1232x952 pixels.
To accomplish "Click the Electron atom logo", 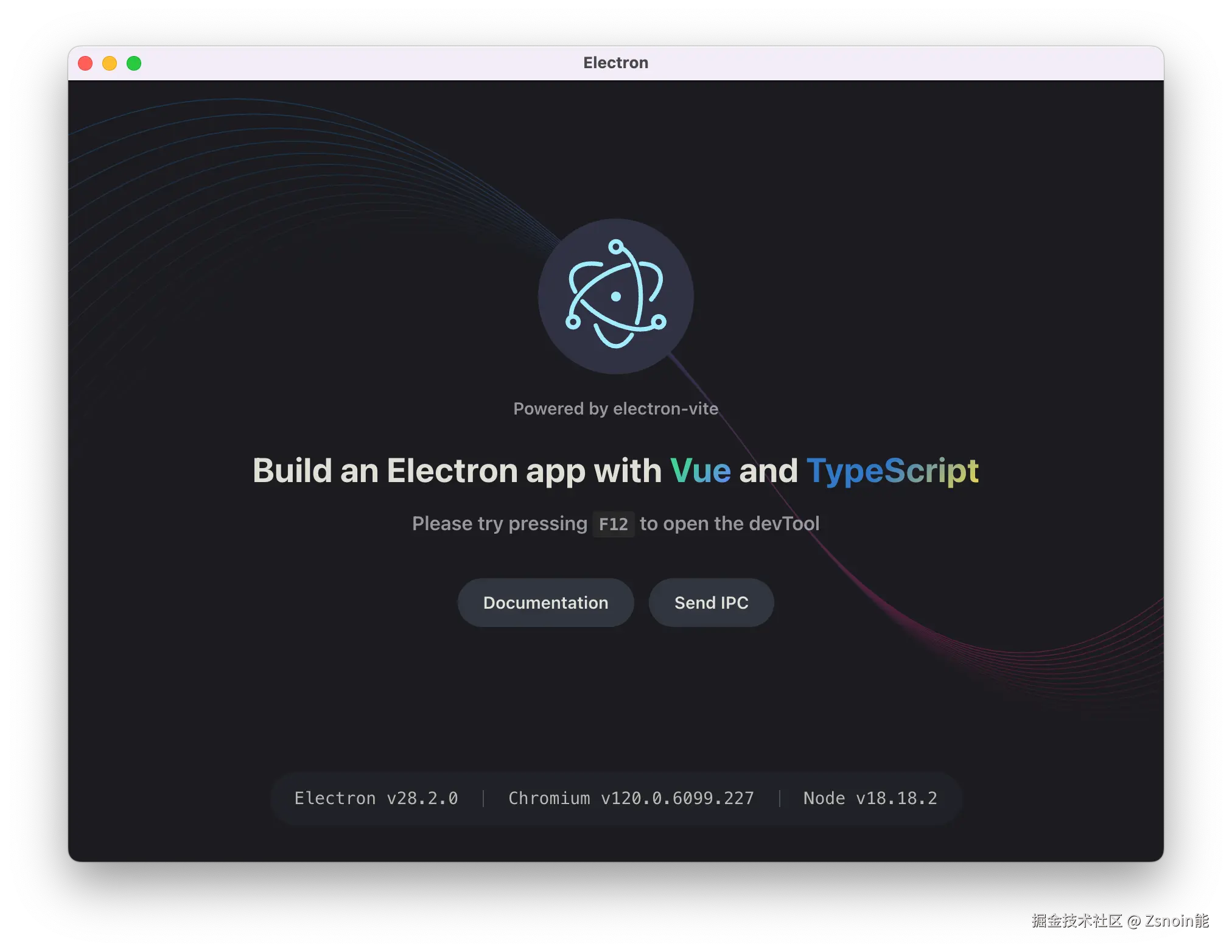I will (x=615, y=296).
